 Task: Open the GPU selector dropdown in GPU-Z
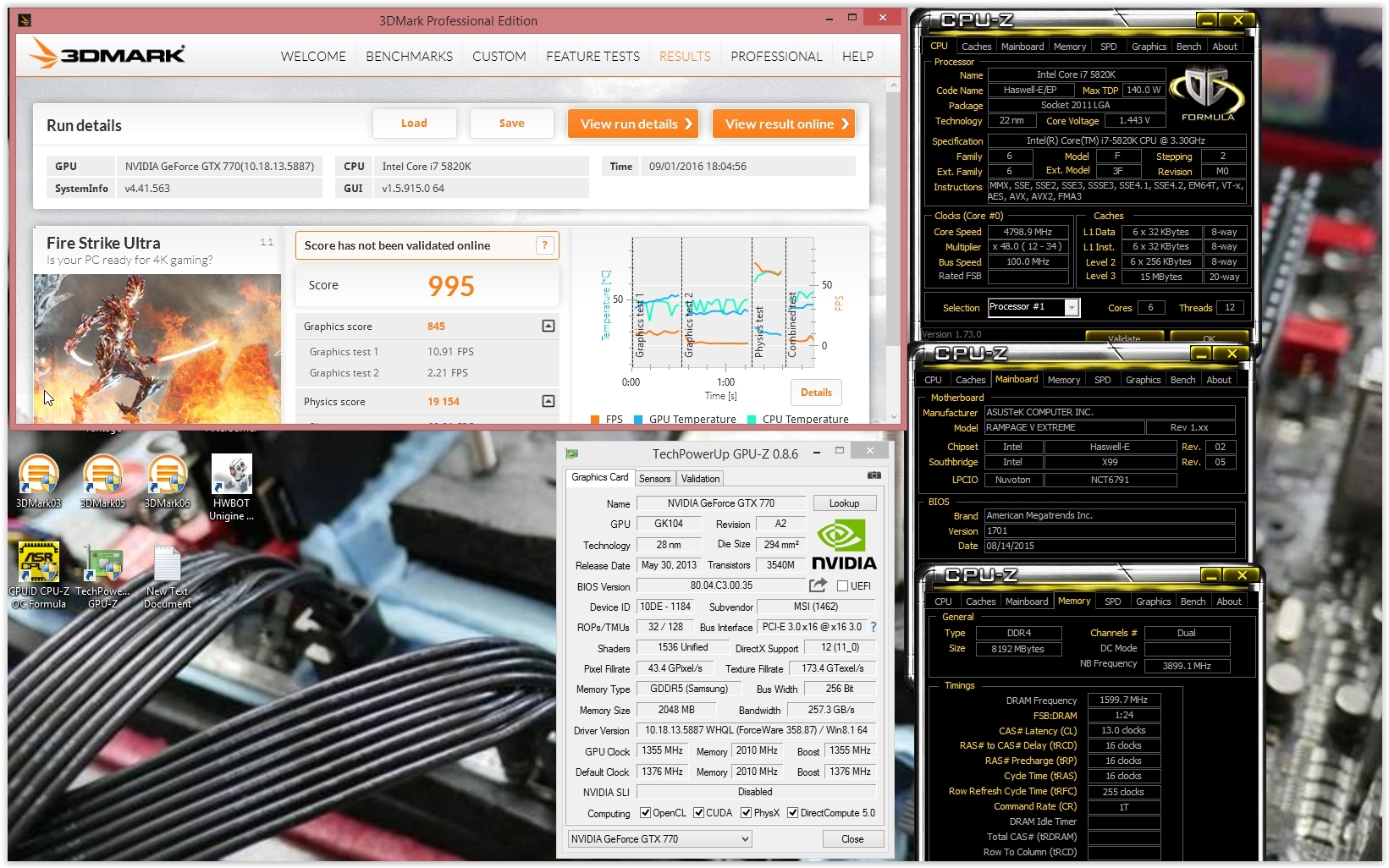point(660,839)
